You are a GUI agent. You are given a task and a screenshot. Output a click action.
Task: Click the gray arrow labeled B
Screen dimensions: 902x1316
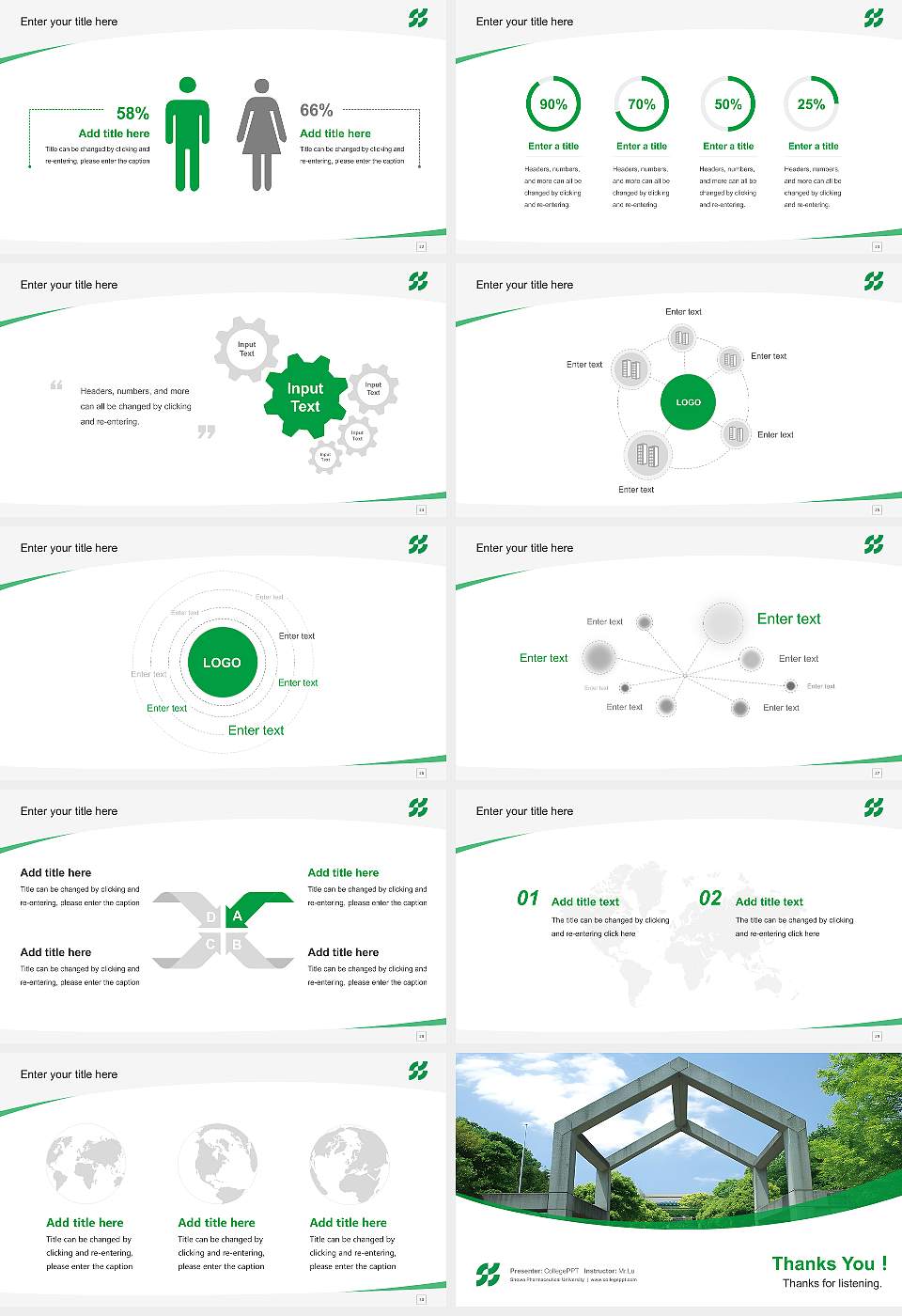(259, 949)
